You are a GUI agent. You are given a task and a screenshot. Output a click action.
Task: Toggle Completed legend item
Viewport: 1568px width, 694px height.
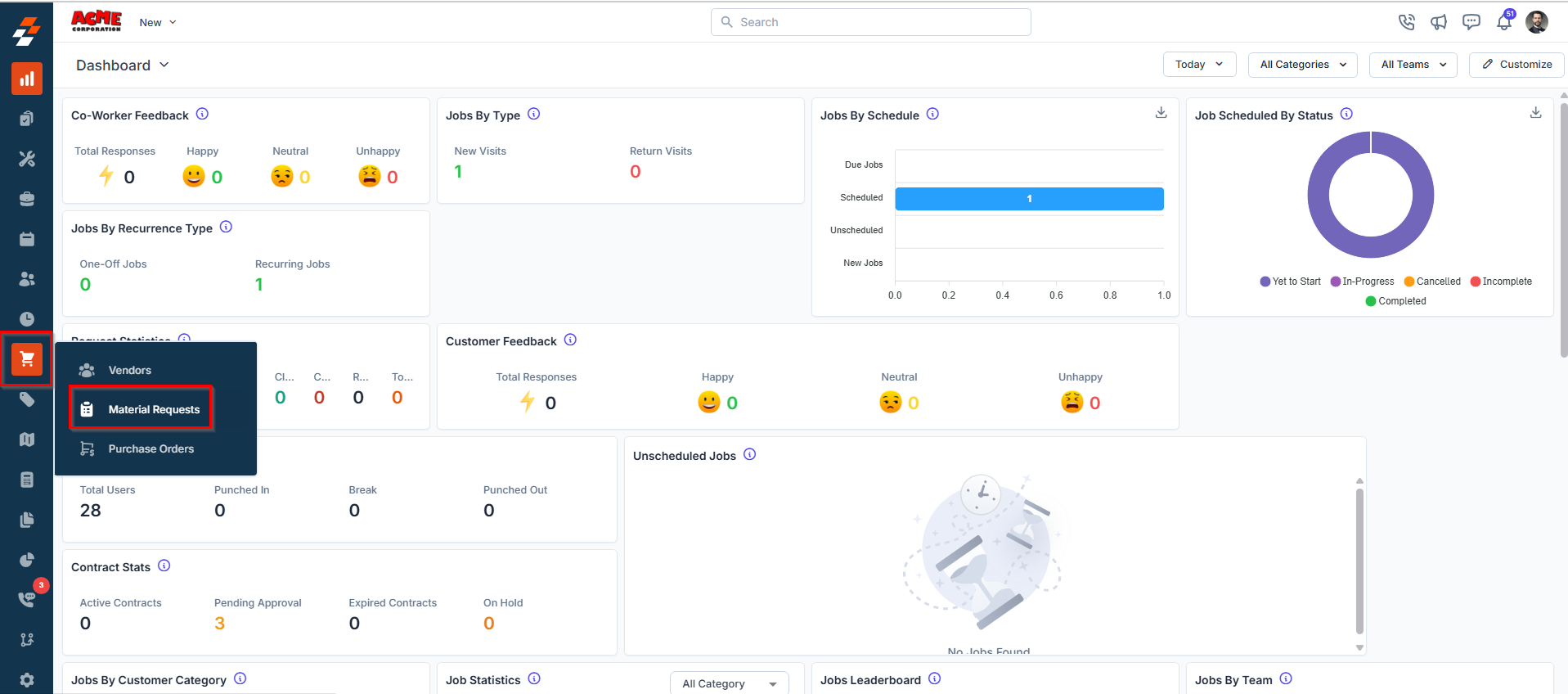click(1395, 301)
